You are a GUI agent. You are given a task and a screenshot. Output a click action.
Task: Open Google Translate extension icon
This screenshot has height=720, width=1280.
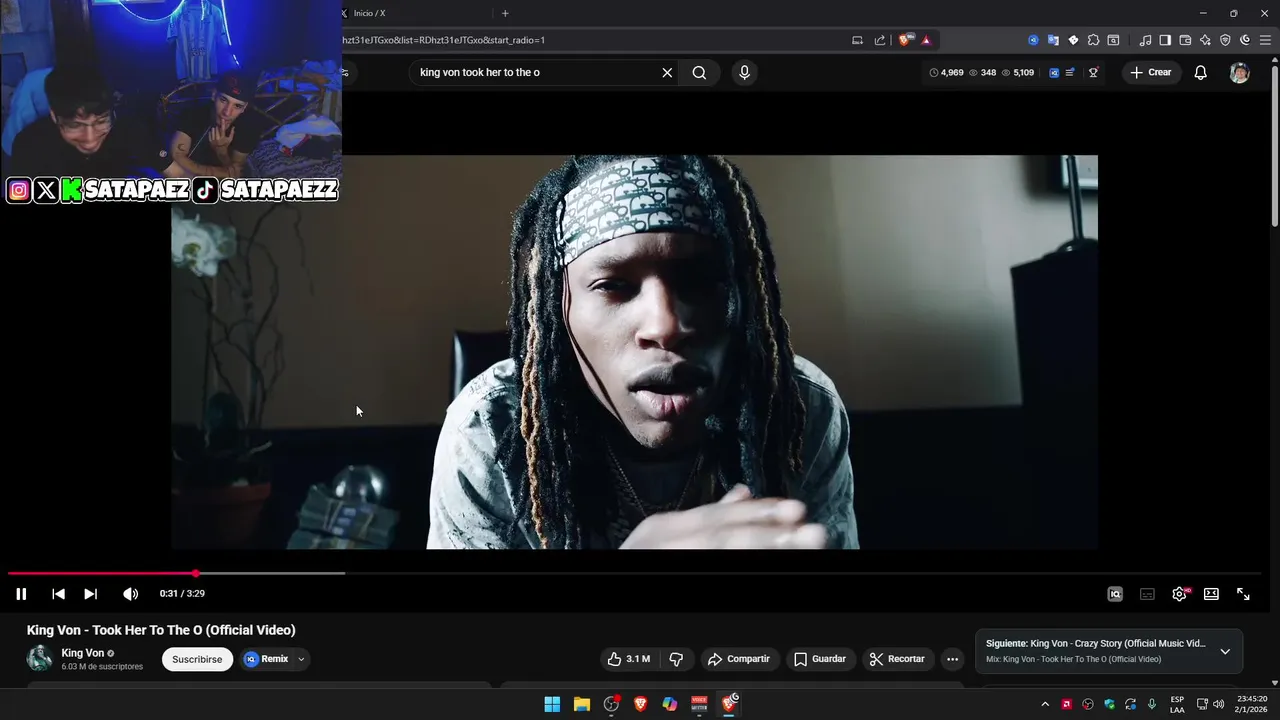(x=1053, y=40)
